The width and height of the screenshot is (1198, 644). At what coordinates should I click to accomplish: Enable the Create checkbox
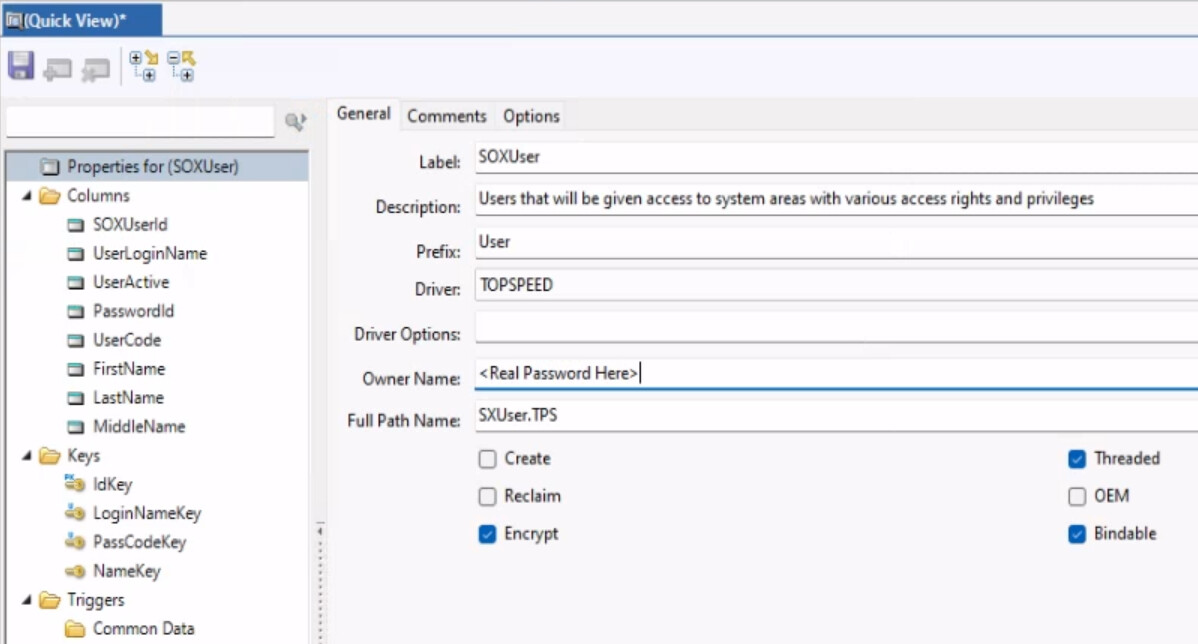487,459
